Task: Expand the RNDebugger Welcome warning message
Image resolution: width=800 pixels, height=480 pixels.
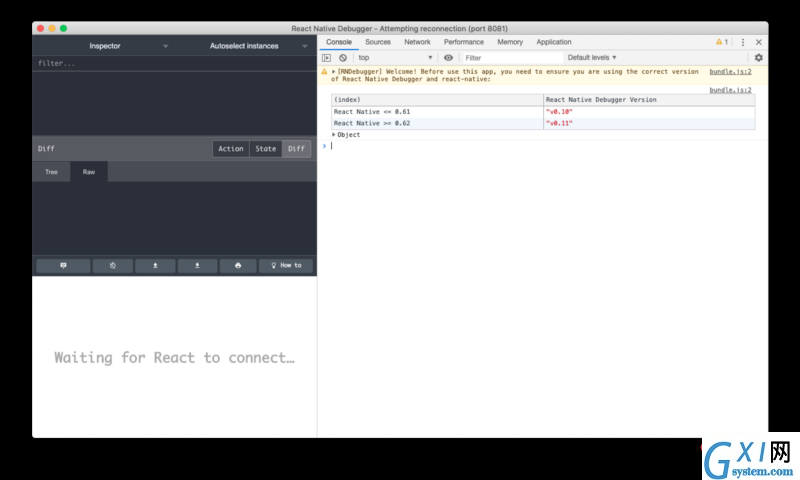Action: tap(334, 72)
